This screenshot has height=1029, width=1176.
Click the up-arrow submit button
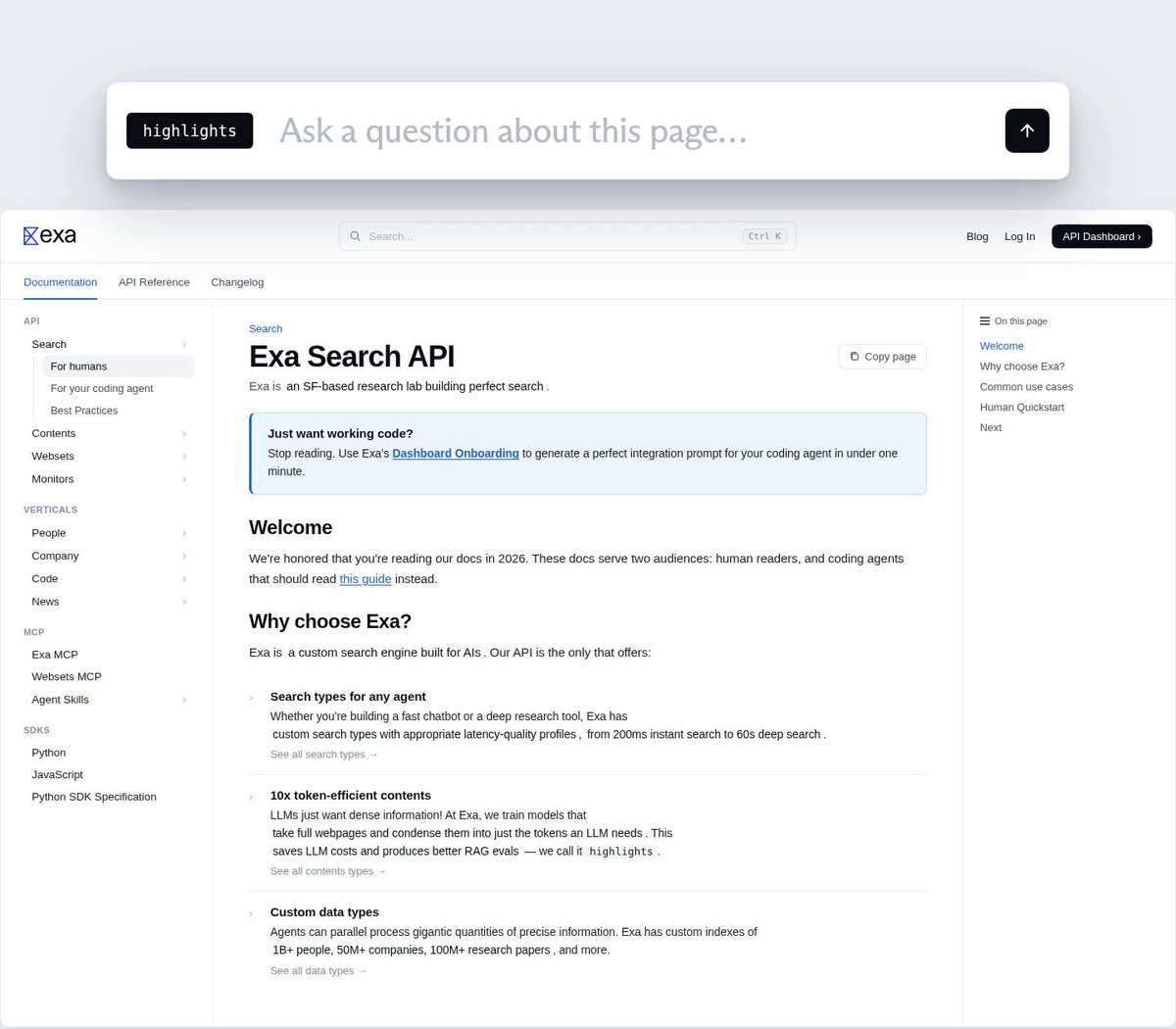point(1027,130)
